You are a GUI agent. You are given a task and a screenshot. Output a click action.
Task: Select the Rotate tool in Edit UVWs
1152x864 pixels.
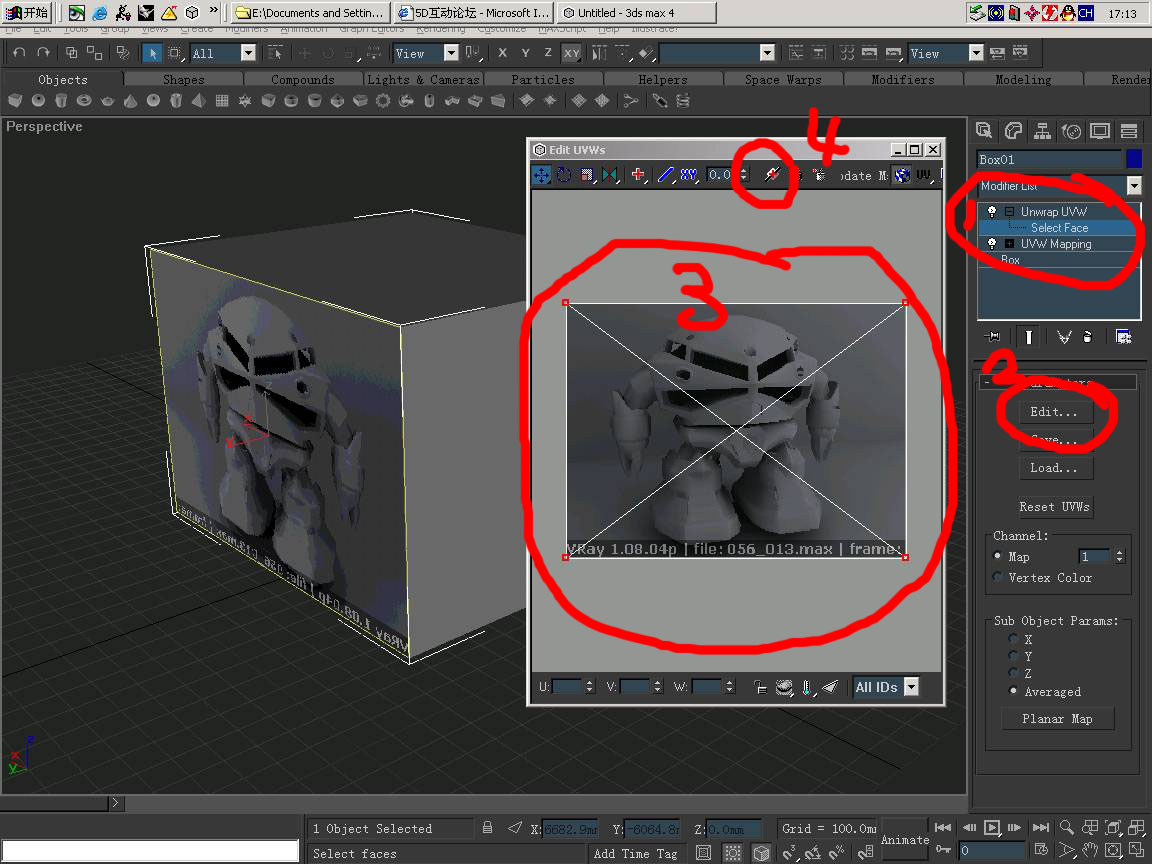(x=564, y=175)
